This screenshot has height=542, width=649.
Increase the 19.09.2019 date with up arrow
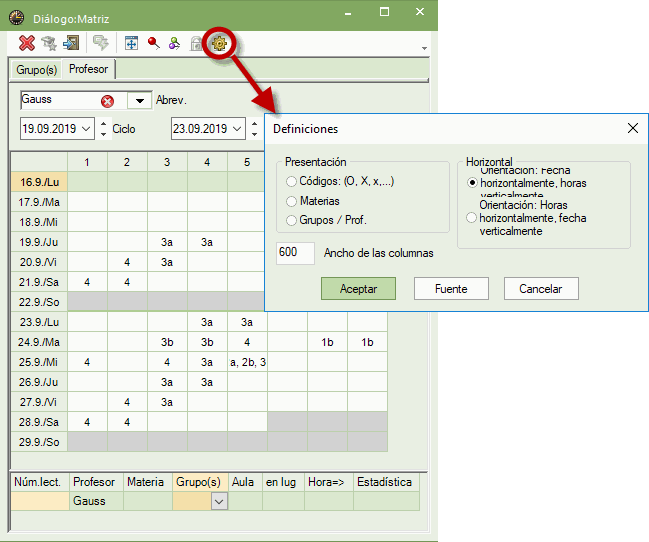tap(103, 123)
